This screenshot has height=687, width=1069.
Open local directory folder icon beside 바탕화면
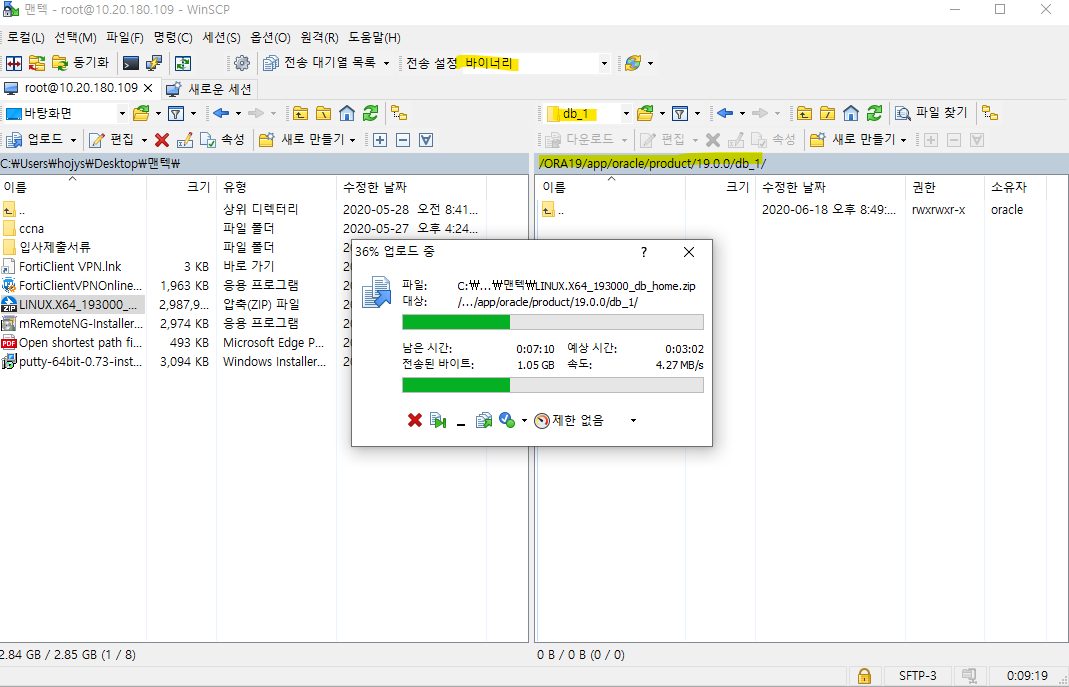point(141,113)
